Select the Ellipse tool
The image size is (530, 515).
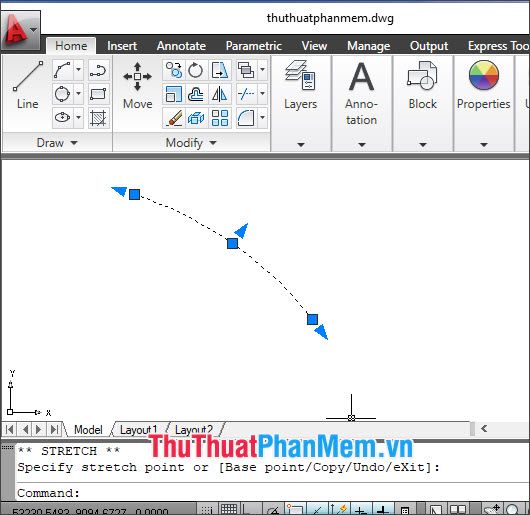[63, 118]
